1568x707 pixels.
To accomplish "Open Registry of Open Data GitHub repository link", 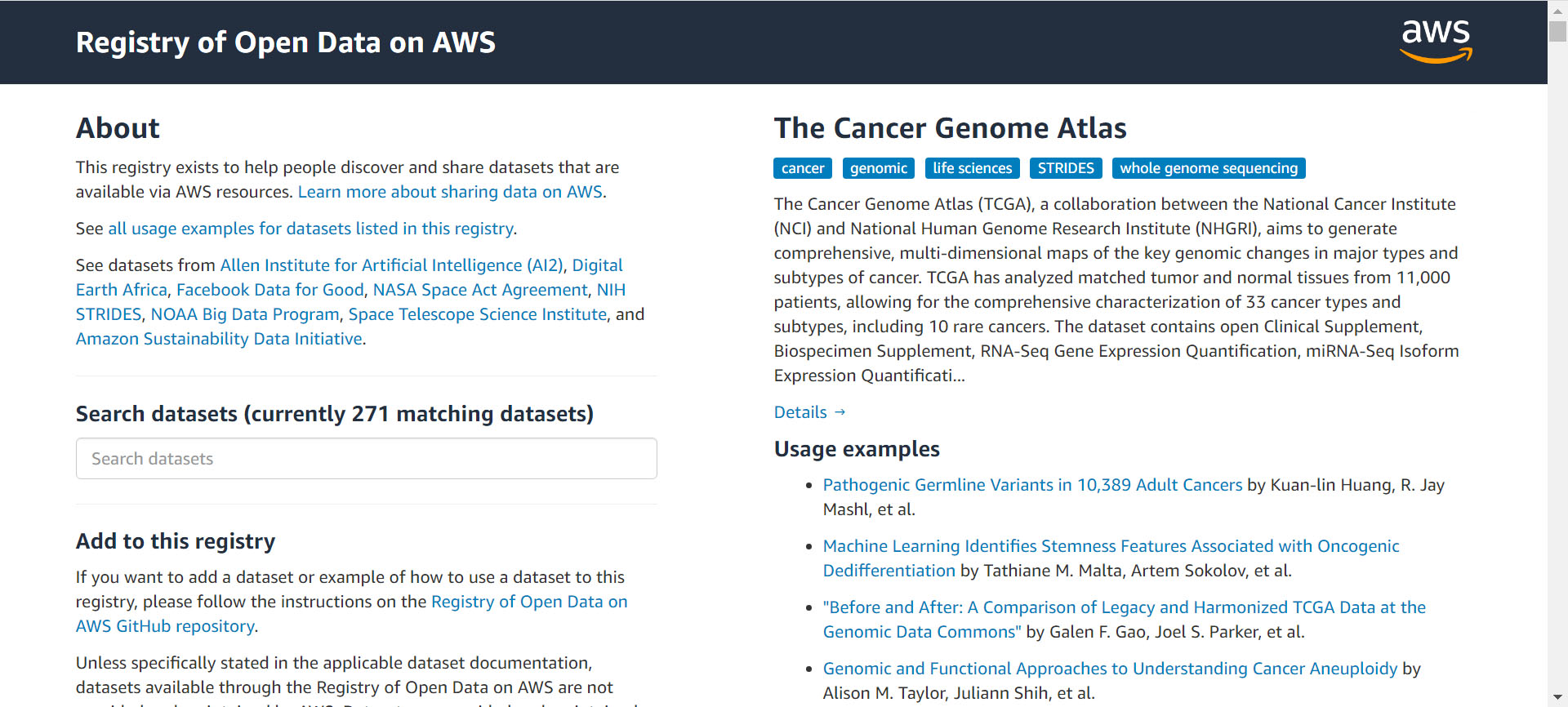I will click(529, 602).
